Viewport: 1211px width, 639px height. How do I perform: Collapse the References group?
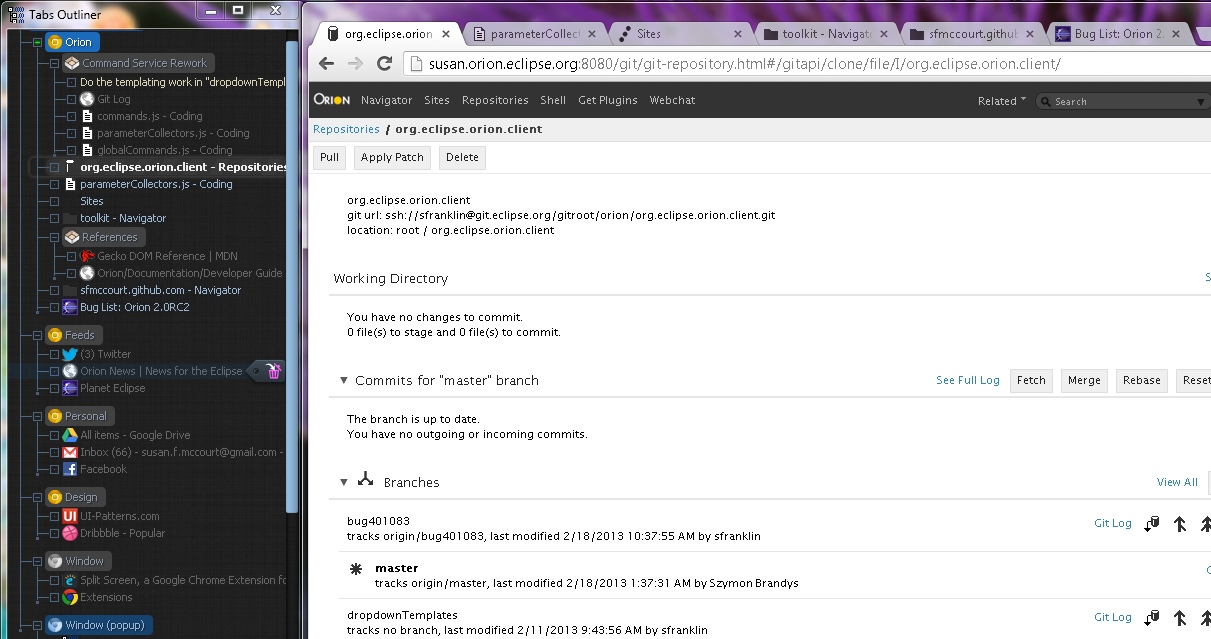pyautogui.click(x=55, y=237)
